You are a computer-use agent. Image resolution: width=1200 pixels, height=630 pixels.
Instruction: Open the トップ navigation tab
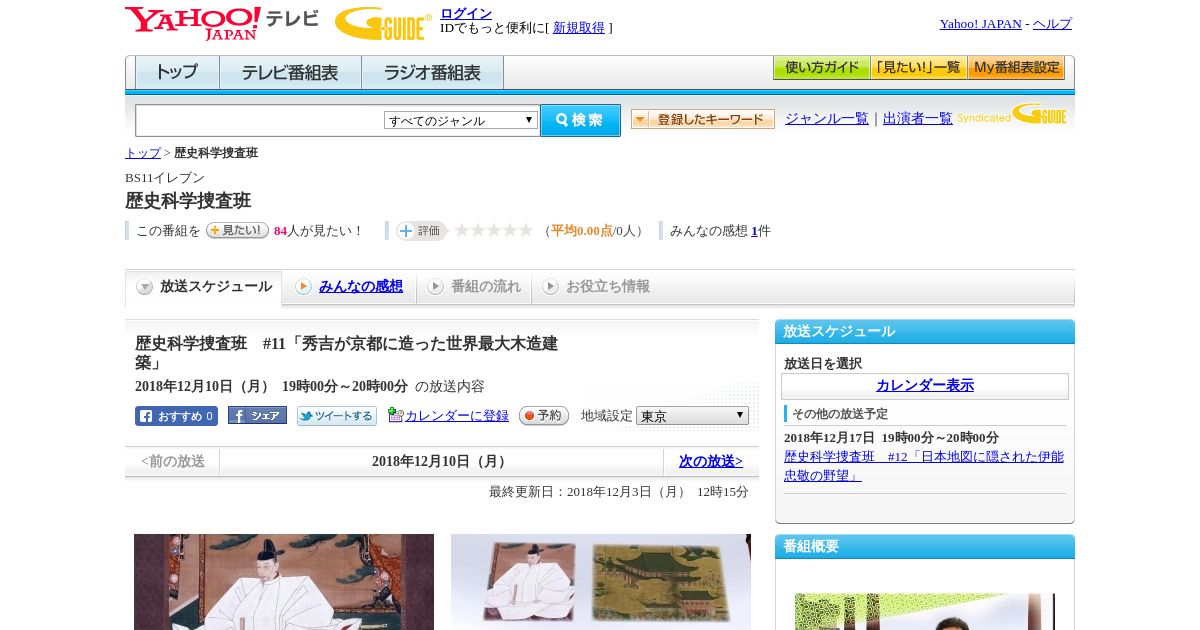[x=177, y=73]
